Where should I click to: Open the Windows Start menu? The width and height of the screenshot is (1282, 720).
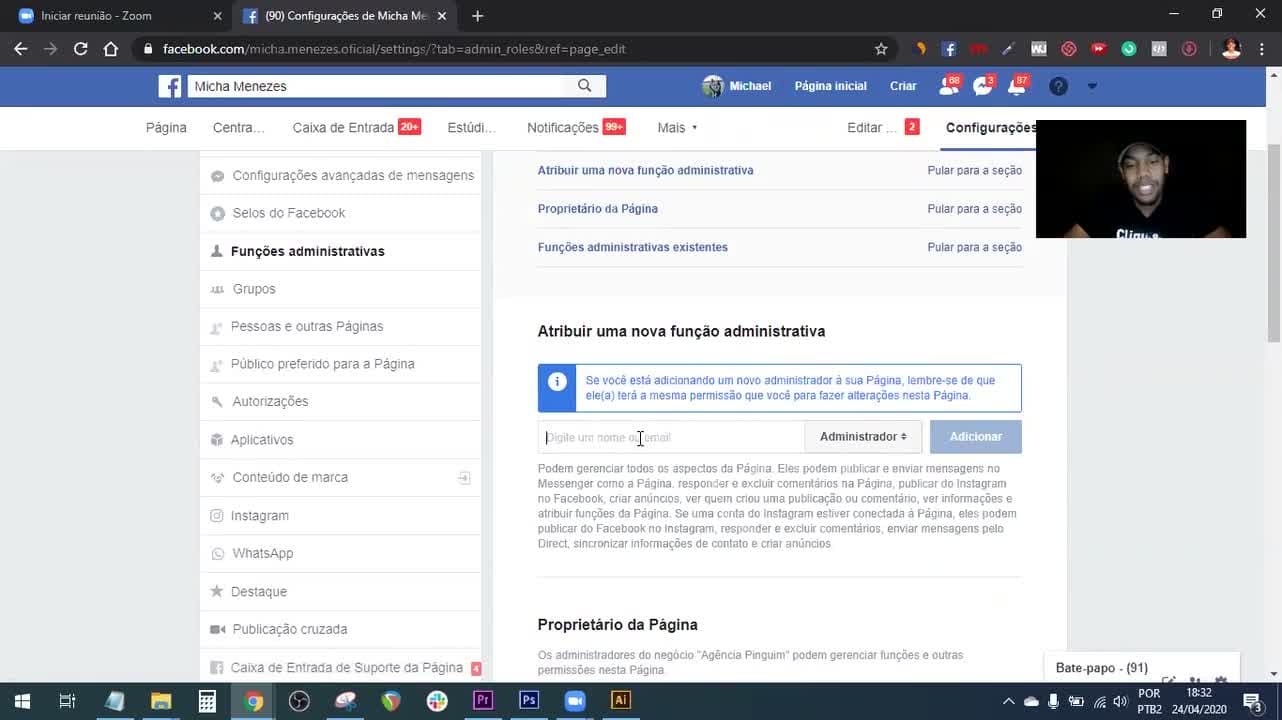tap(22, 701)
